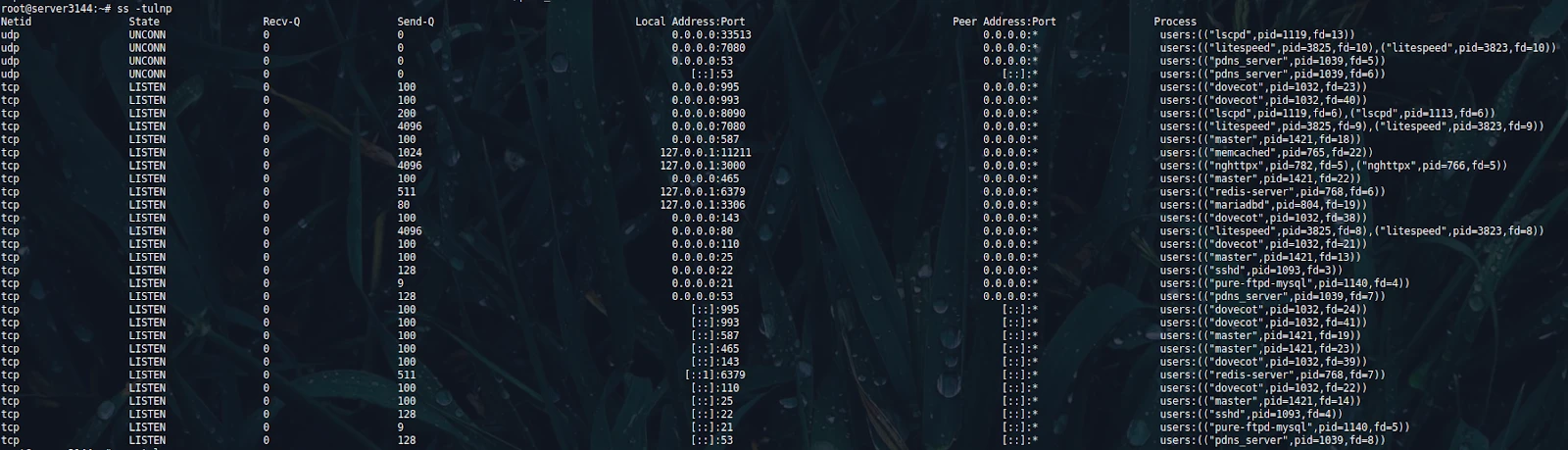
Task: Select the IPv6 address [::1]:6379
Action: (x=714, y=375)
